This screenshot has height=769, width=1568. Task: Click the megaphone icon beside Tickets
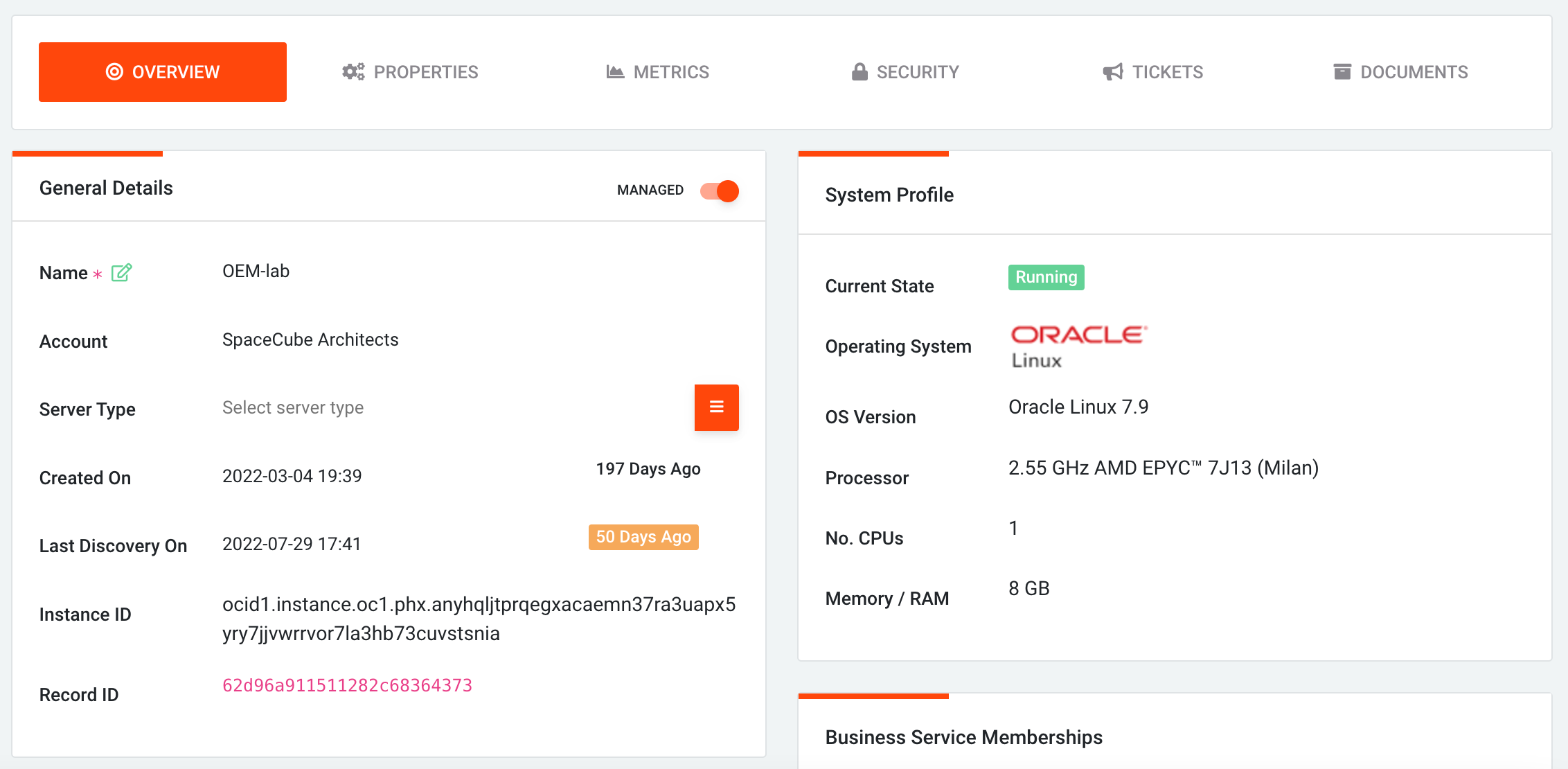[1113, 72]
